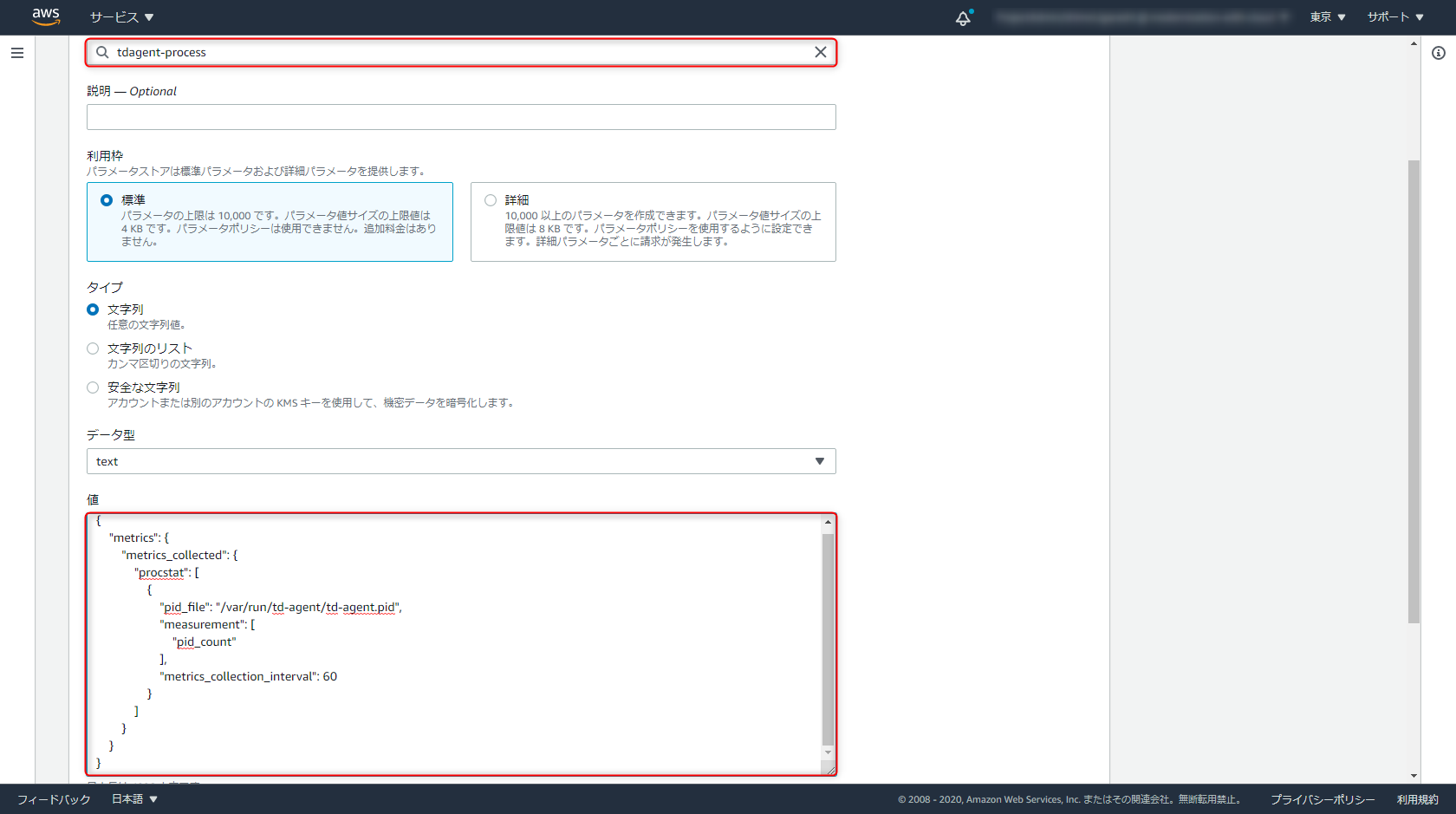The image size is (1456, 814).
Task: Choose the 安全な文字列 type radio button
Action: [93, 387]
